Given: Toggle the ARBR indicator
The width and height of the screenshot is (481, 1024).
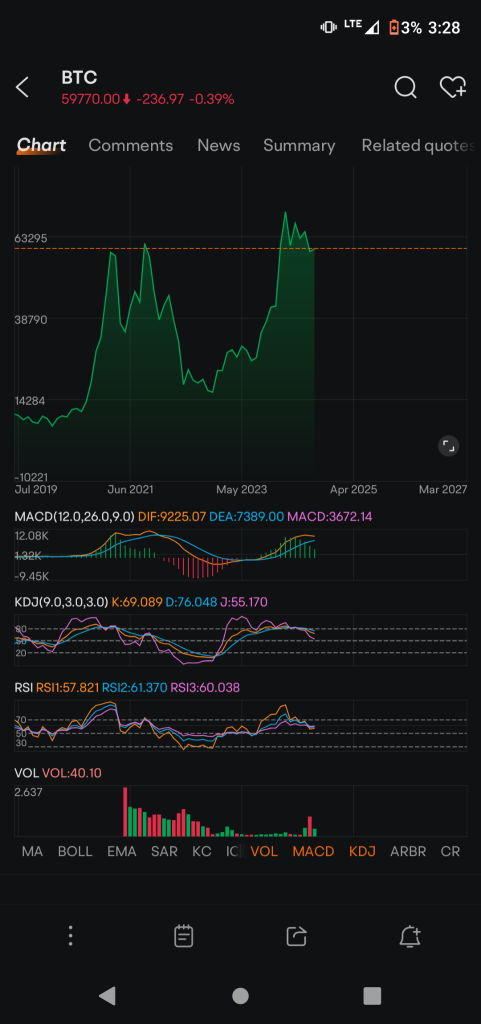Looking at the screenshot, I should pos(408,852).
